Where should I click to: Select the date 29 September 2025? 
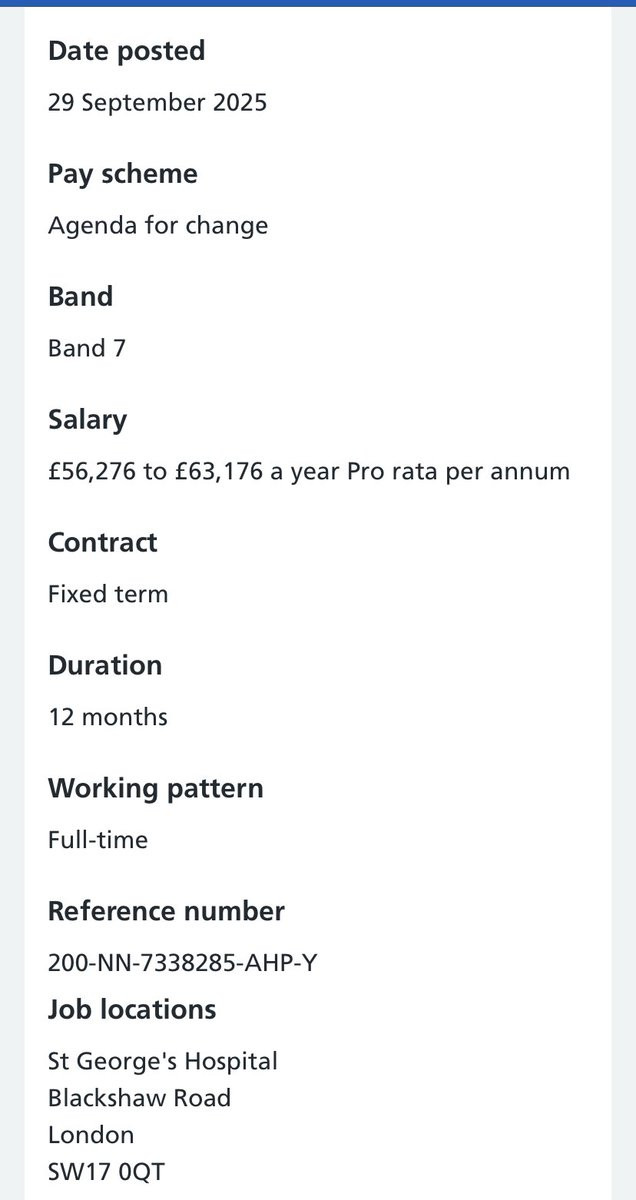point(157,102)
